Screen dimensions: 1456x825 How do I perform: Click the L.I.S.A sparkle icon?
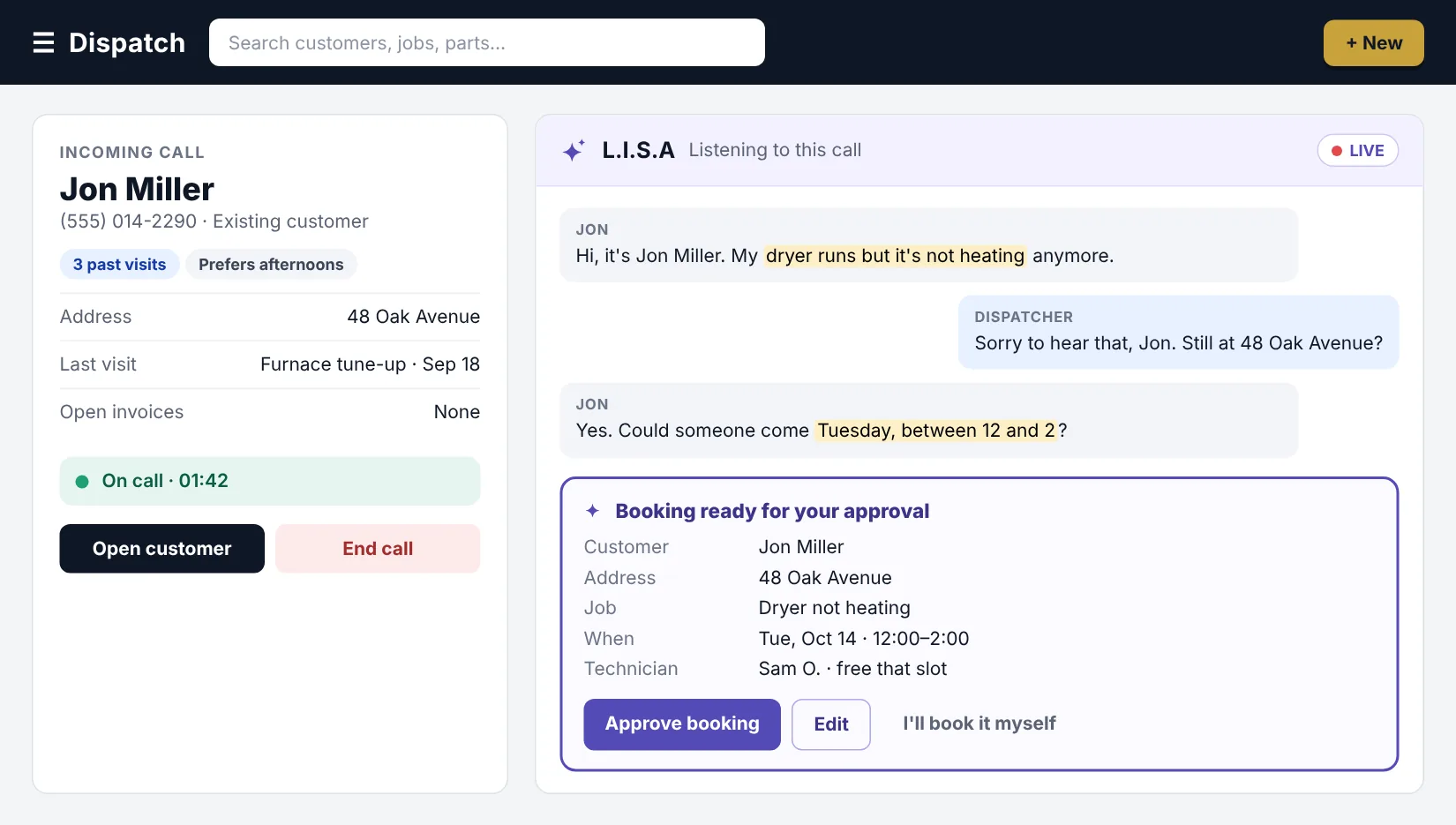(x=574, y=151)
